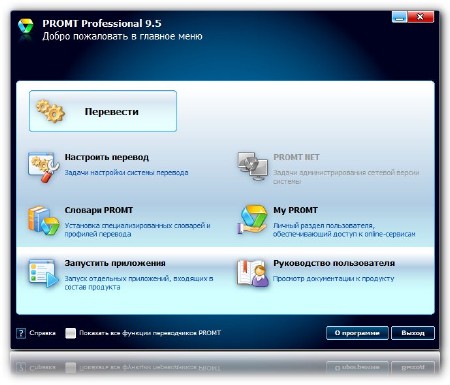
Task: Follow the Личный раздел пользователя link
Action: pos(344,230)
